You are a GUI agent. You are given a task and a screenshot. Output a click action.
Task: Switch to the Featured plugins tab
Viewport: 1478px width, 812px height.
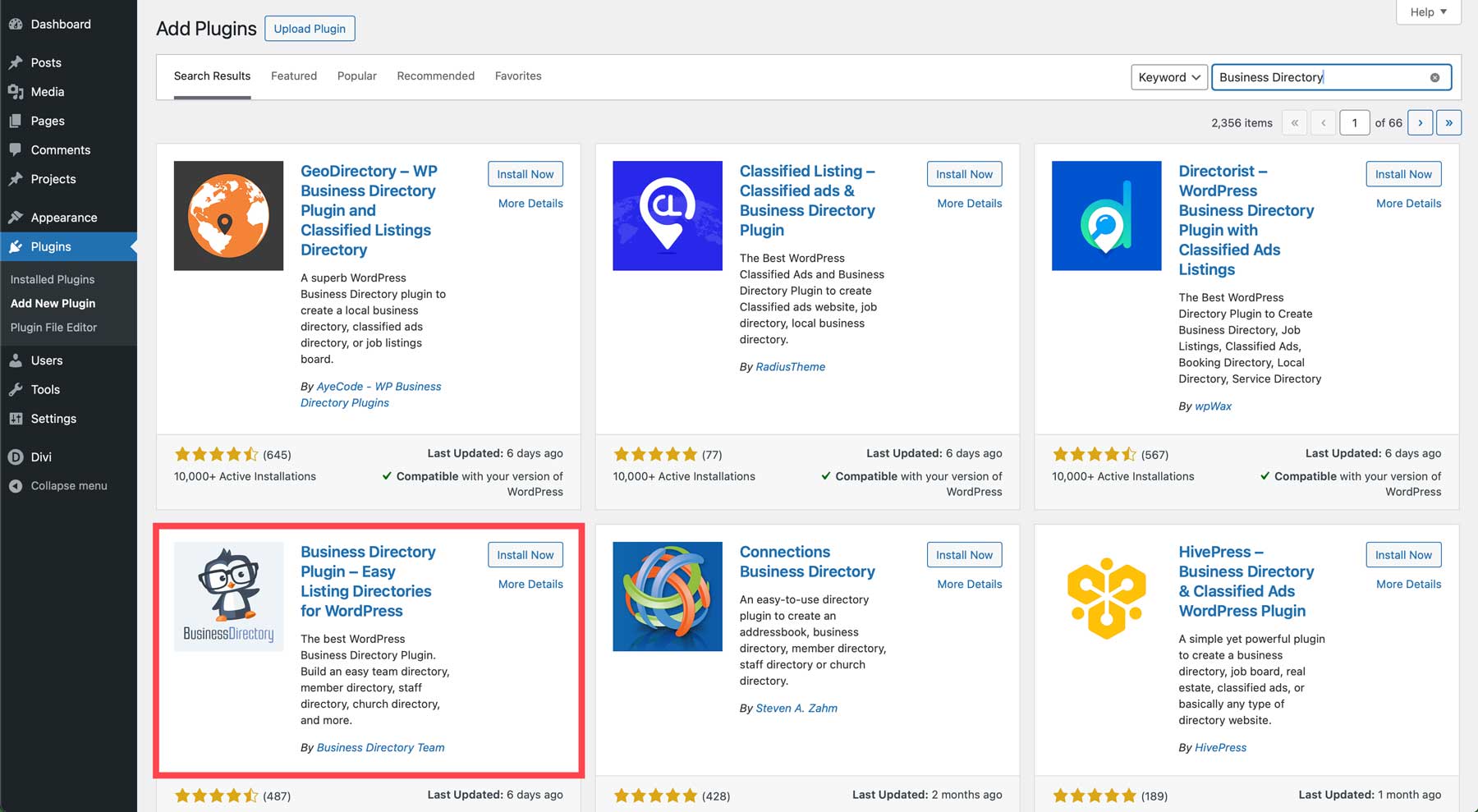pyautogui.click(x=293, y=76)
